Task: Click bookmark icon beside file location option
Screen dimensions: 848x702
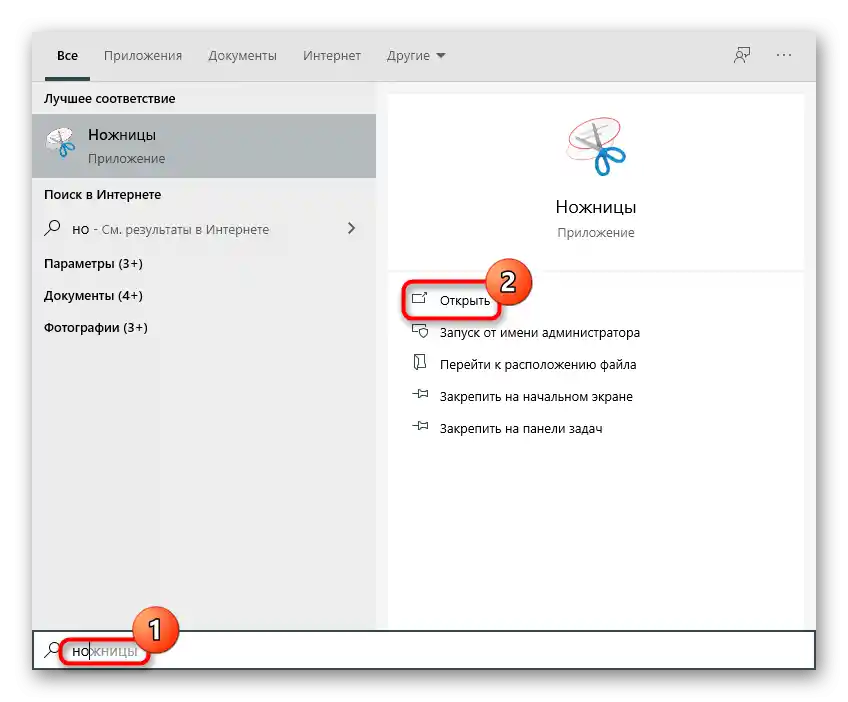Action: click(421, 364)
